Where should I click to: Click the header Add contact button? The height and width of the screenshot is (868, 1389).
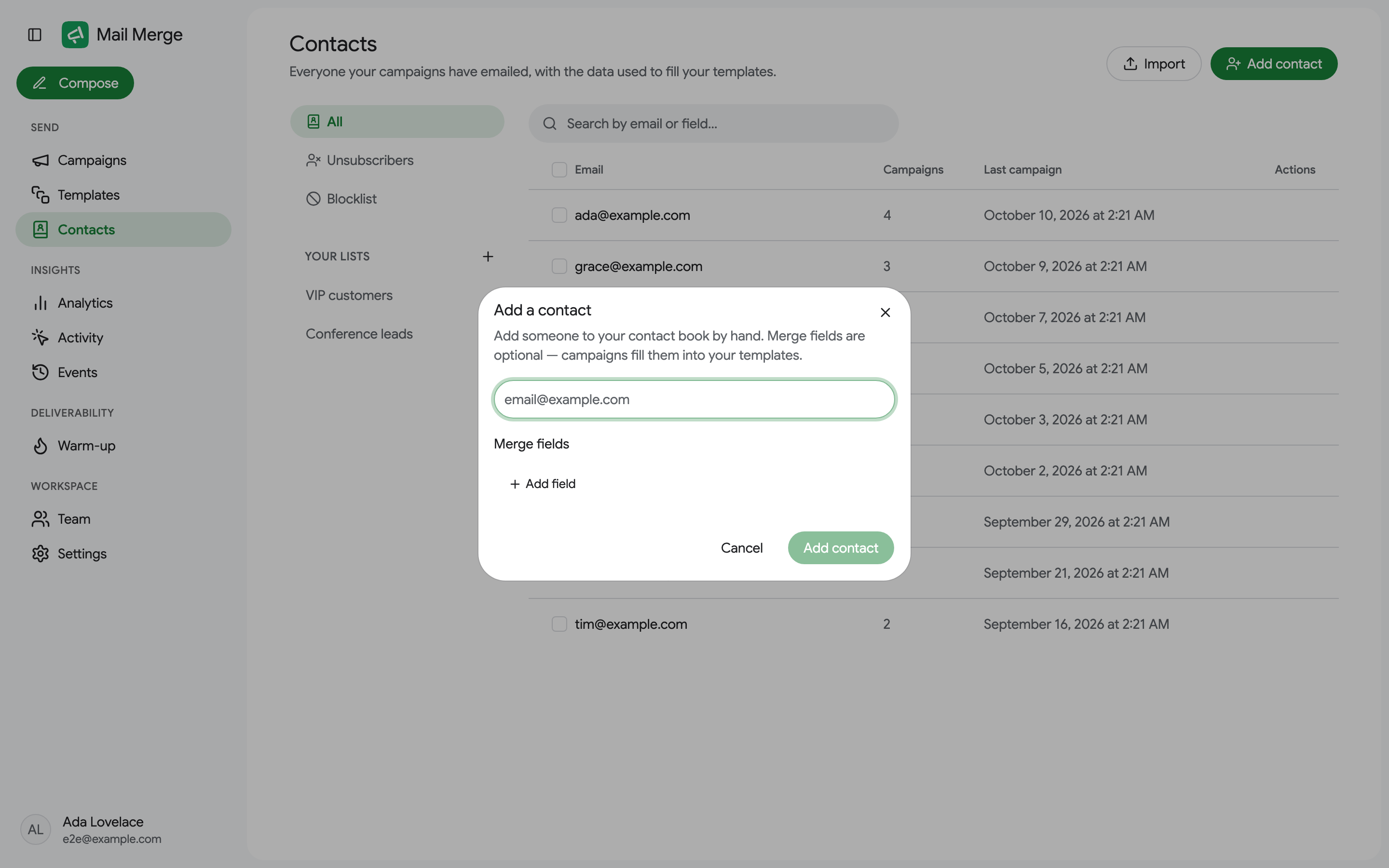tap(1274, 64)
